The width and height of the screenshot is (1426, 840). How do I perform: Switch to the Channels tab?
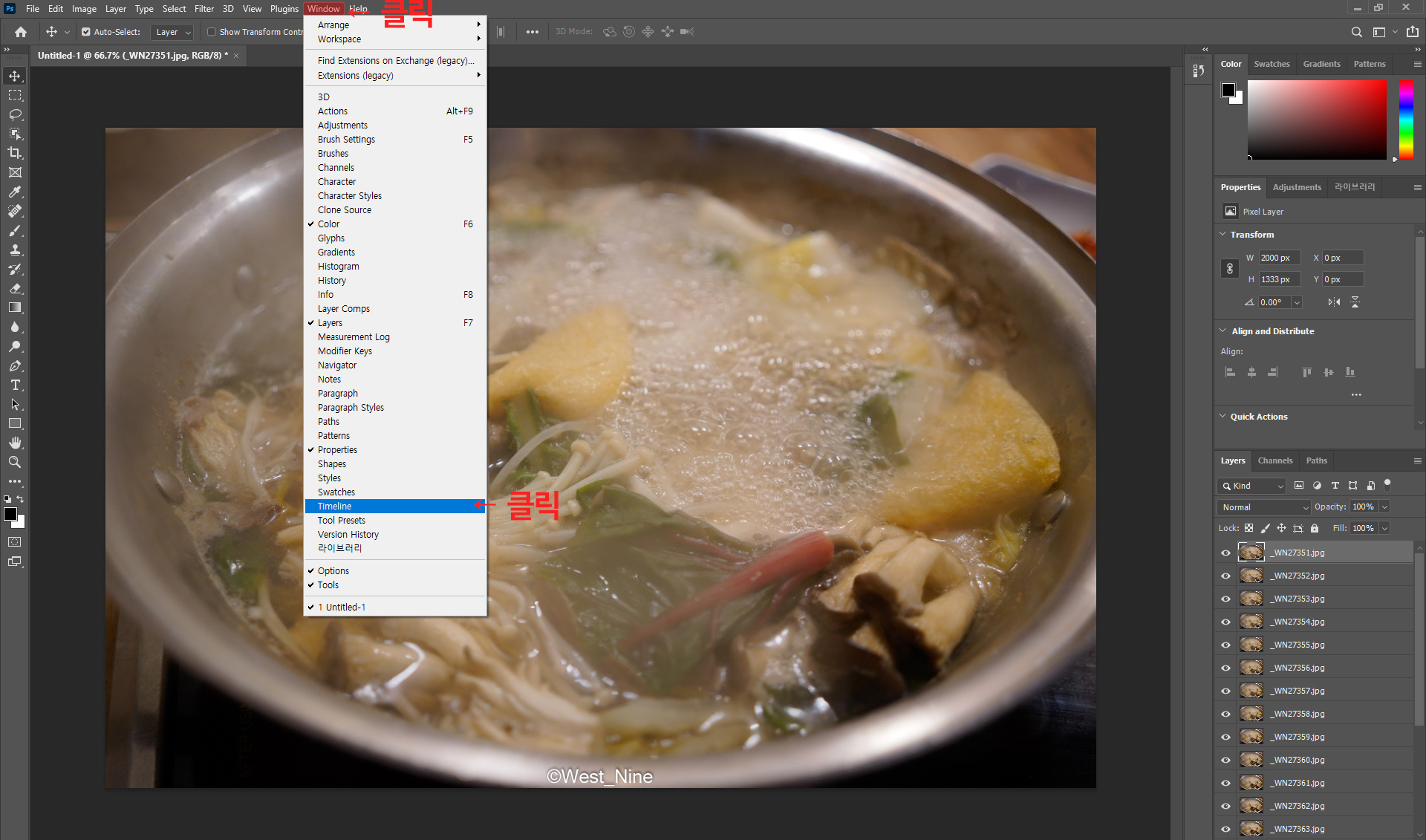click(1274, 460)
